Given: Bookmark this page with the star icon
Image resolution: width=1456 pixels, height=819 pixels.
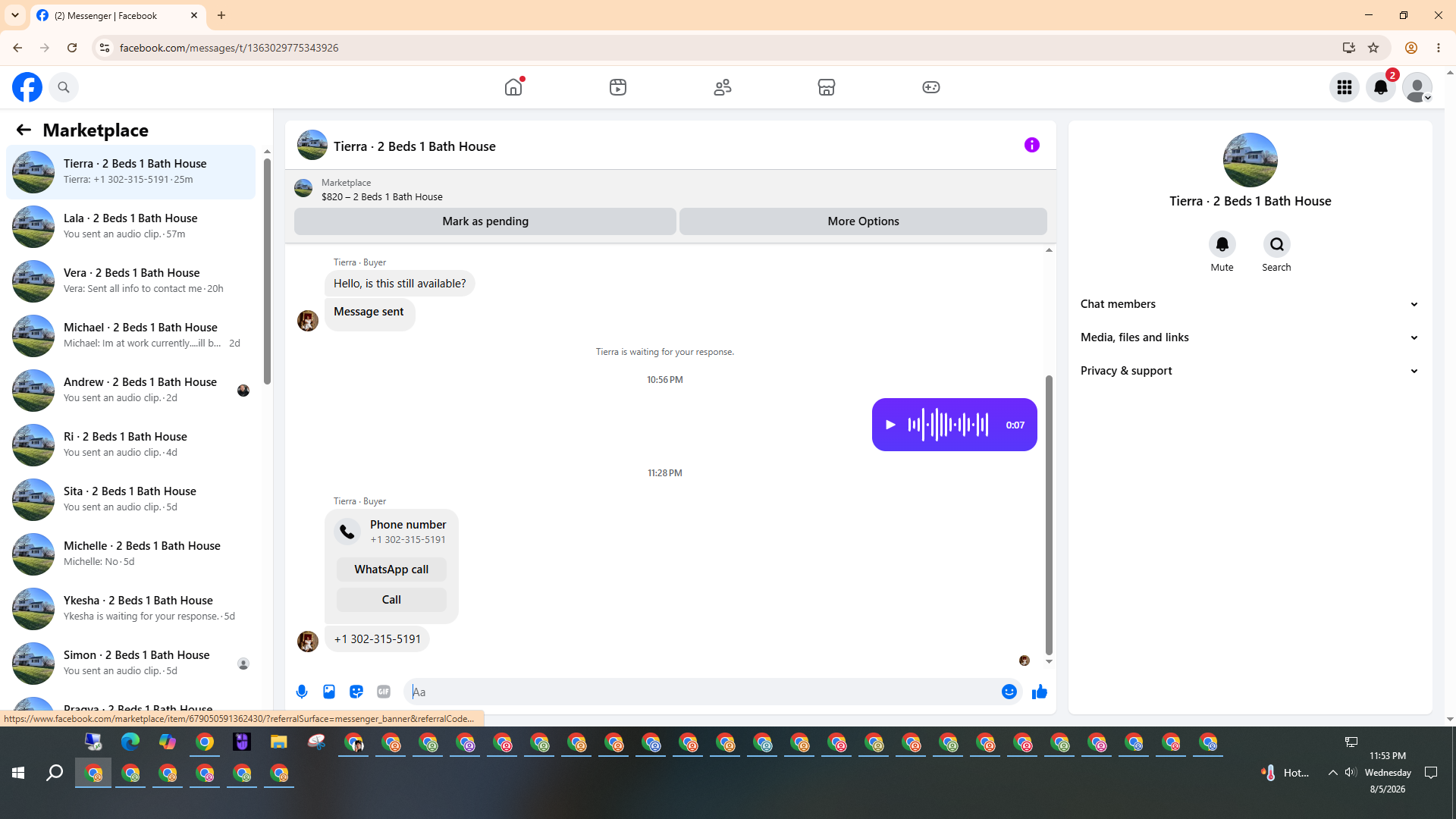Looking at the screenshot, I should (1373, 48).
